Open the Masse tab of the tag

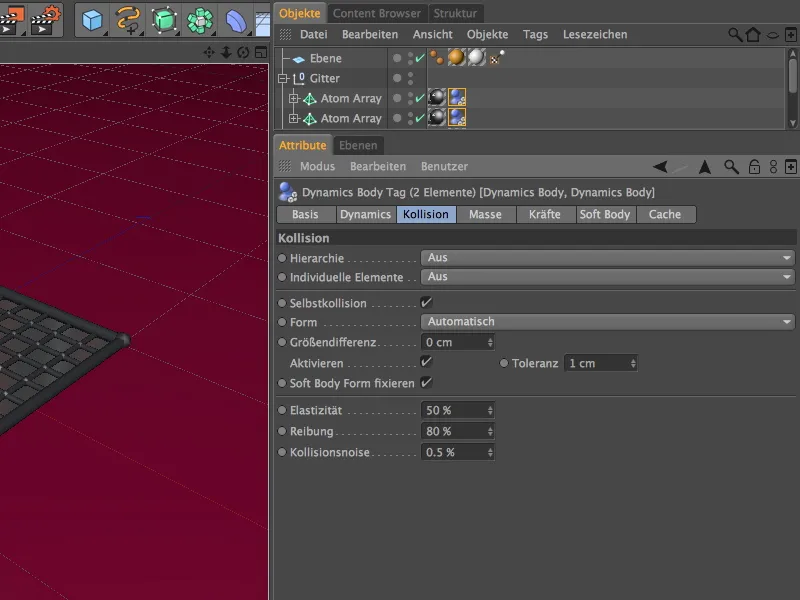[x=485, y=215]
